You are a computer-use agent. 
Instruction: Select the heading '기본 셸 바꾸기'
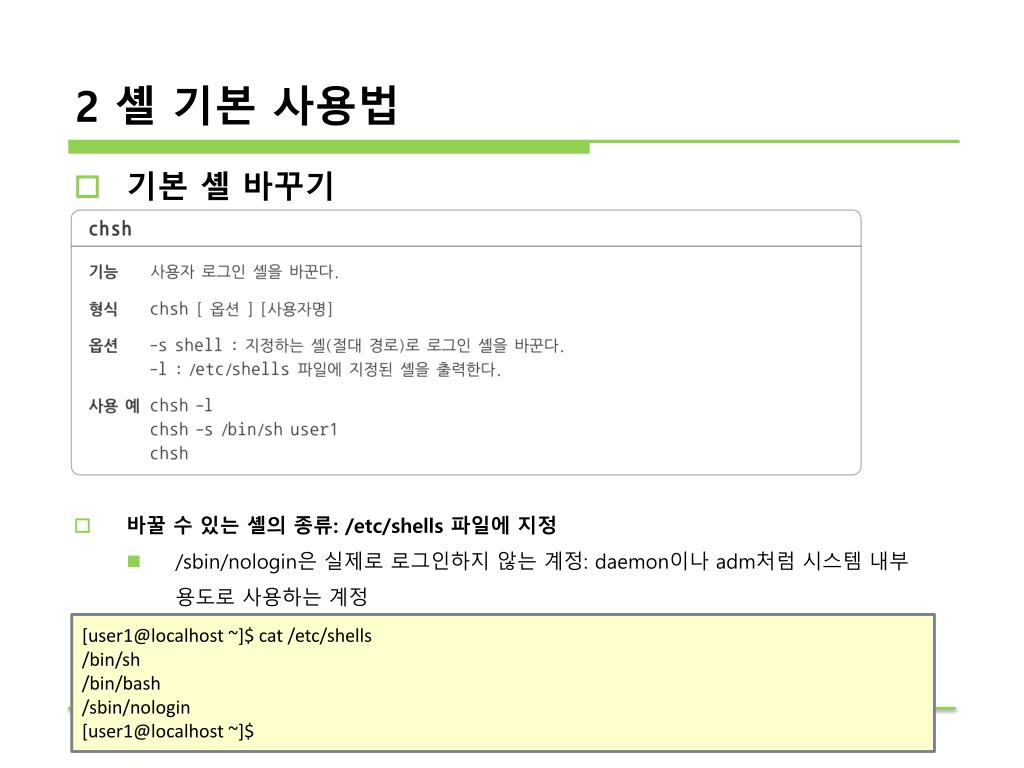pos(230,185)
